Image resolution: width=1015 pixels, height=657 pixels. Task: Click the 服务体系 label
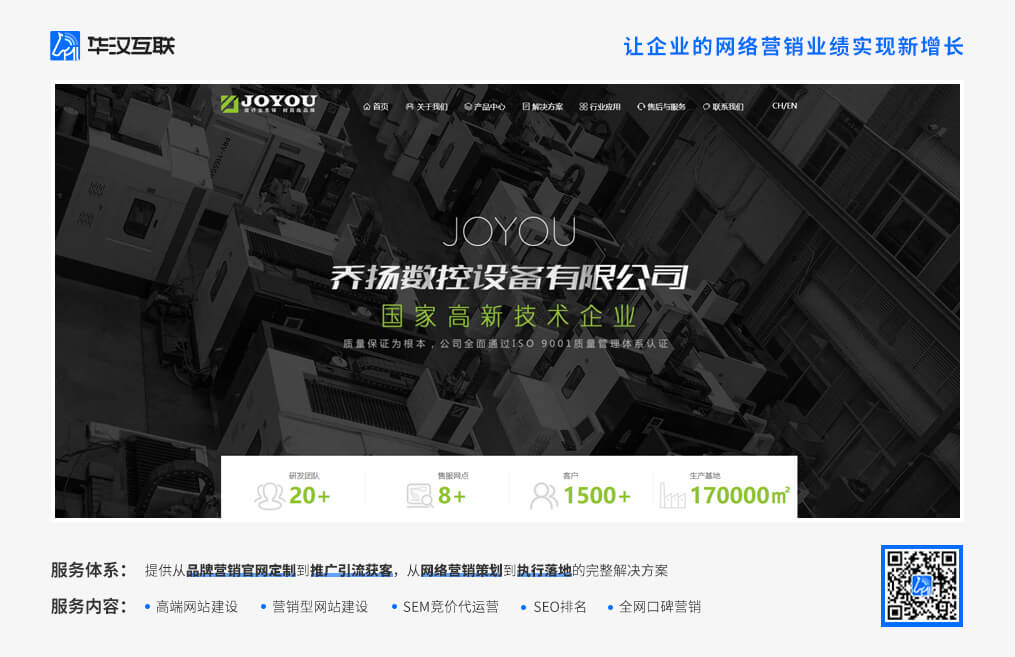pos(89,570)
